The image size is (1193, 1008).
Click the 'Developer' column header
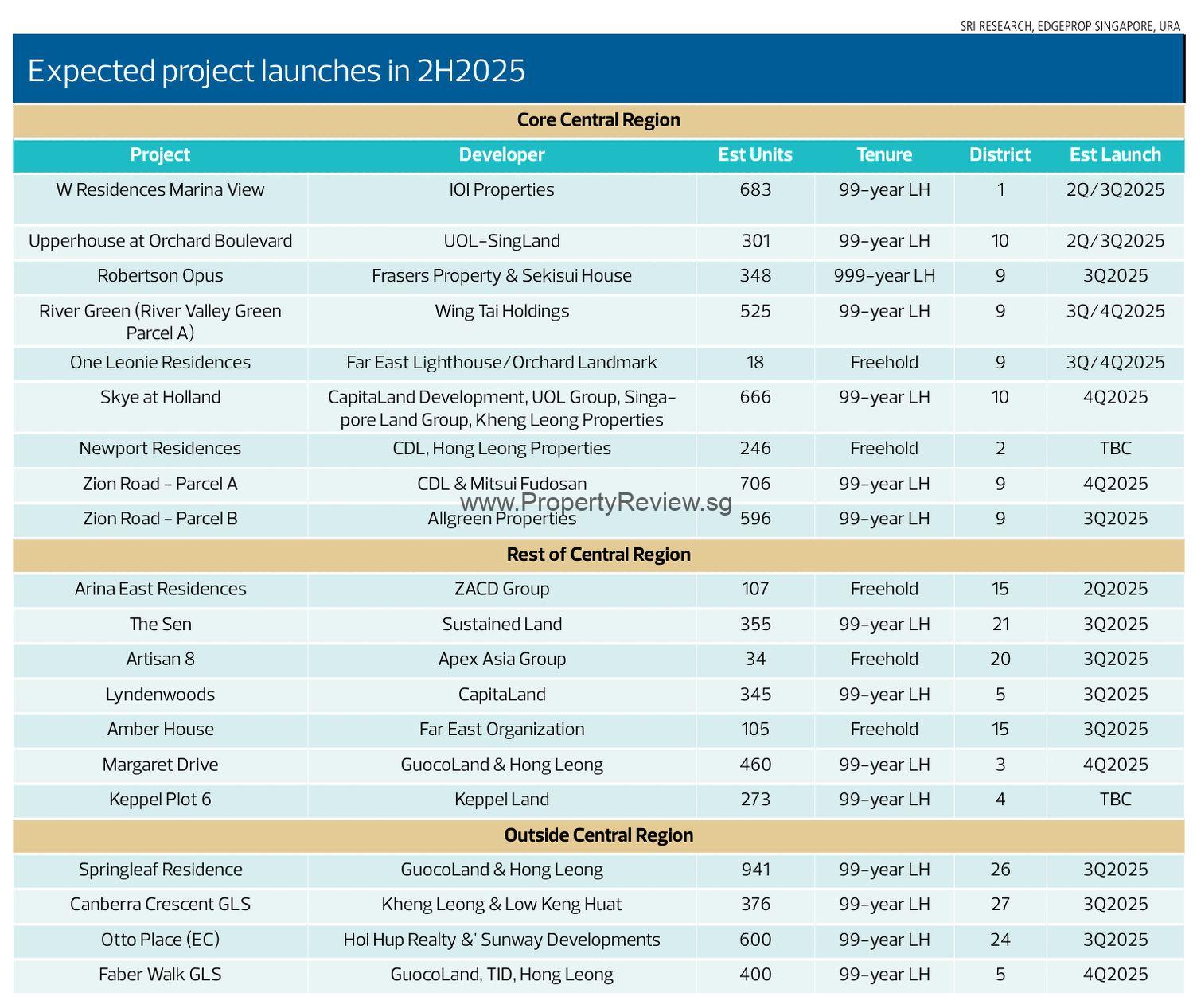[x=501, y=154]
